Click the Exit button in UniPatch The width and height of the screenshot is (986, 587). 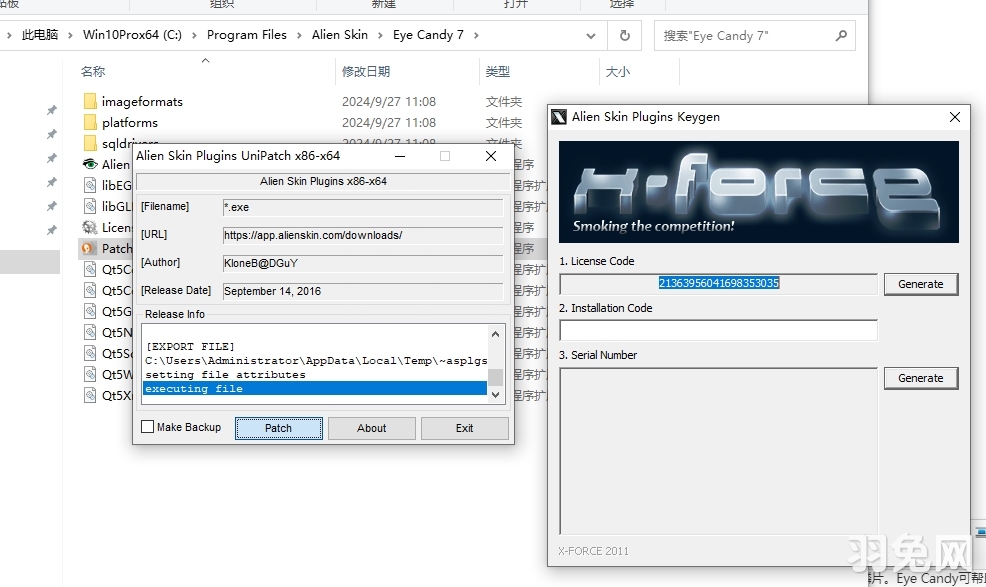coord(464,428)
